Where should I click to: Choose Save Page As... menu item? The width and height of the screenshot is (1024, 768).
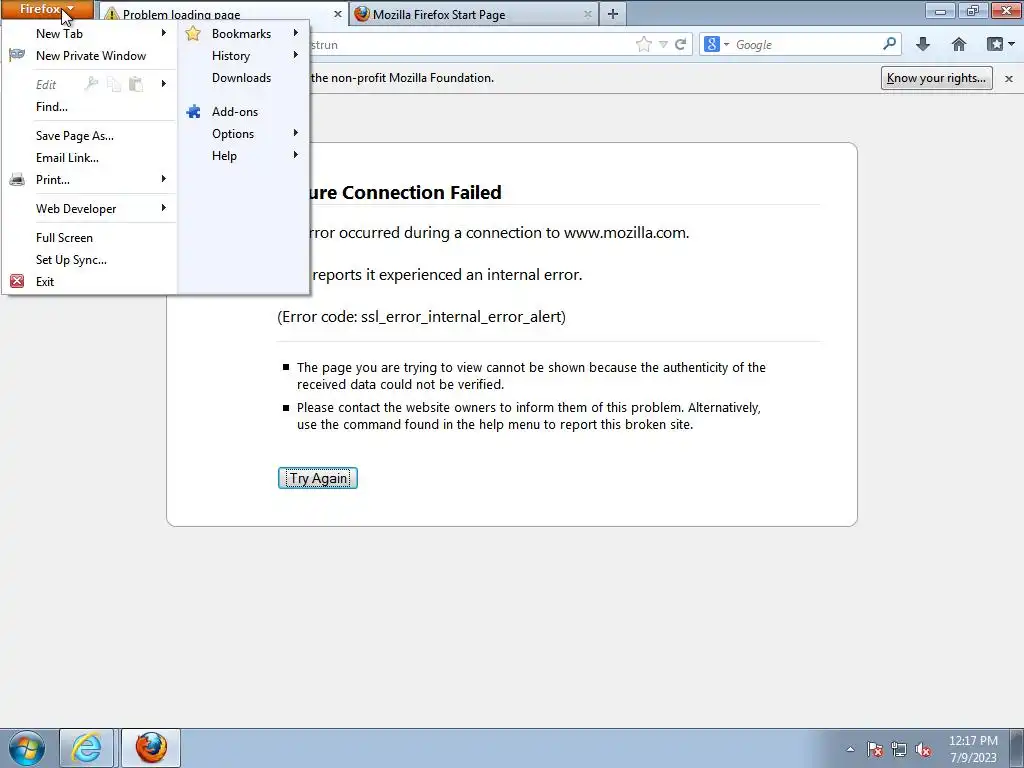coord(74,136)
